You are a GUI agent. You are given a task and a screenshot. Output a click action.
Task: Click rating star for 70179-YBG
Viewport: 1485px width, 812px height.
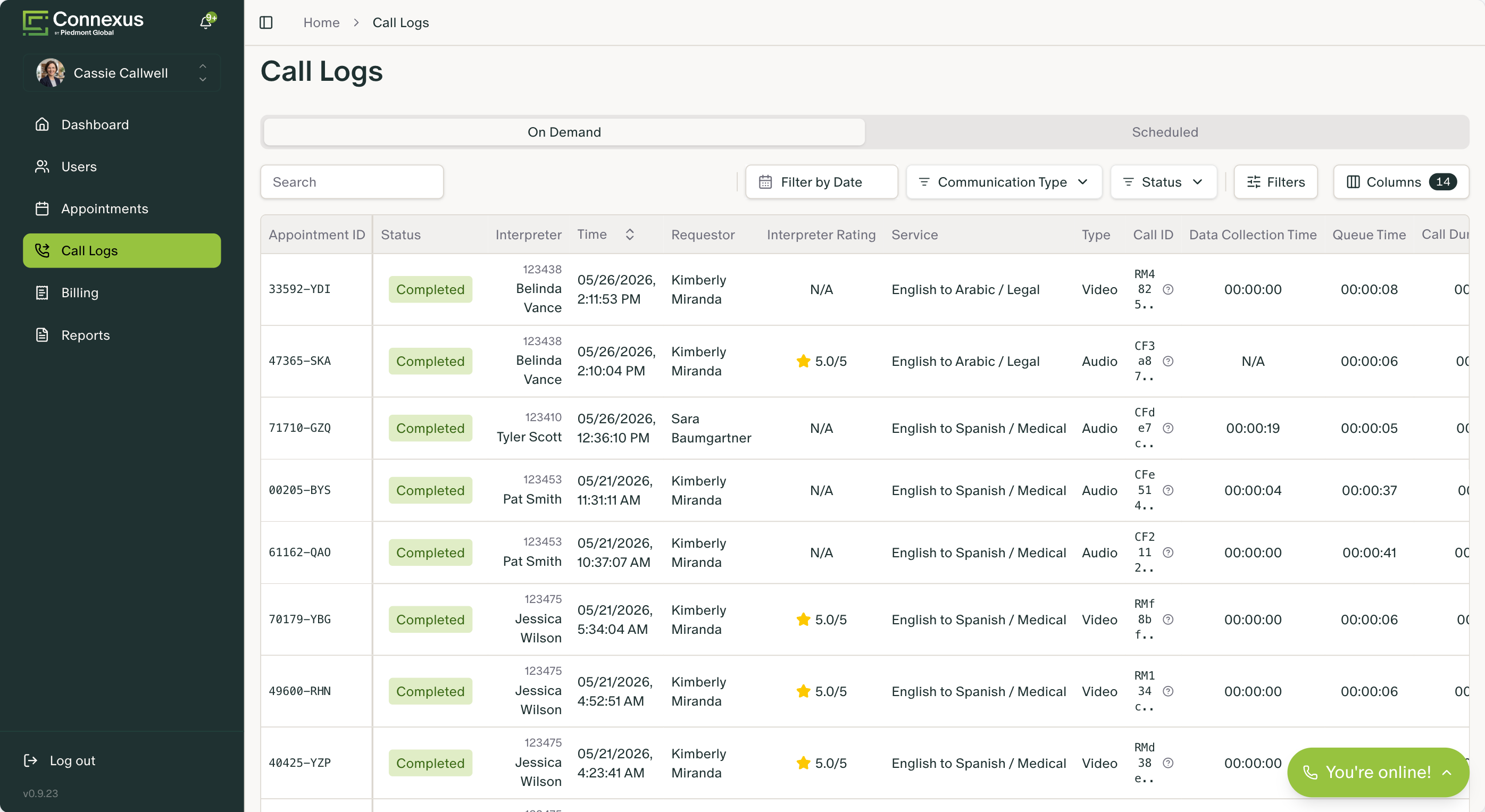click(803, 619)
